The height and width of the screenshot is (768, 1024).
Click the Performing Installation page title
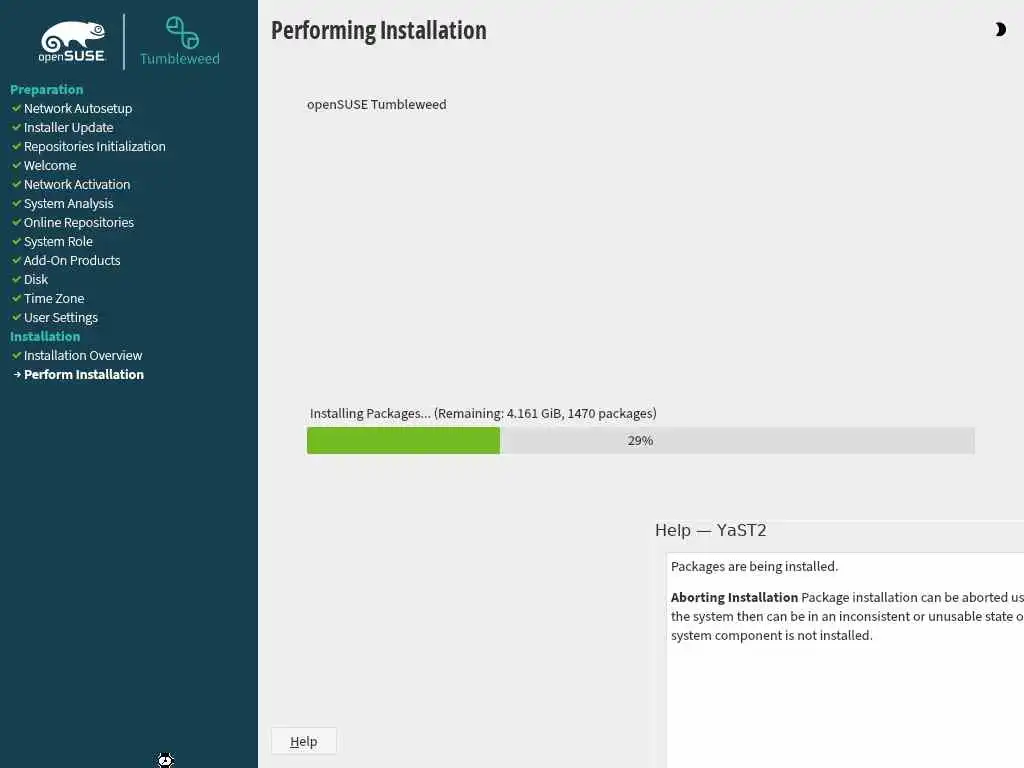379,31
